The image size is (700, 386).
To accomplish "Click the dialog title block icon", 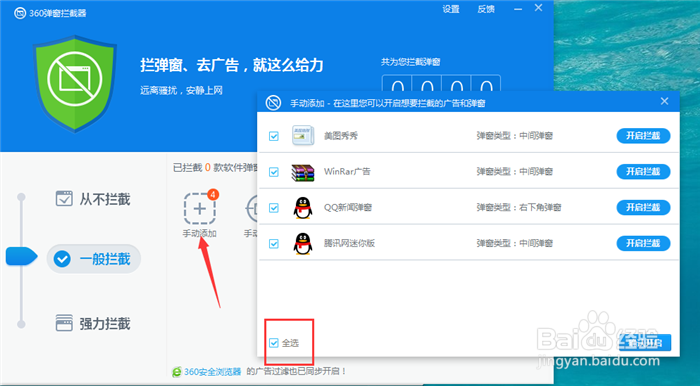I will pyautogui.click(x=273, y=103).
